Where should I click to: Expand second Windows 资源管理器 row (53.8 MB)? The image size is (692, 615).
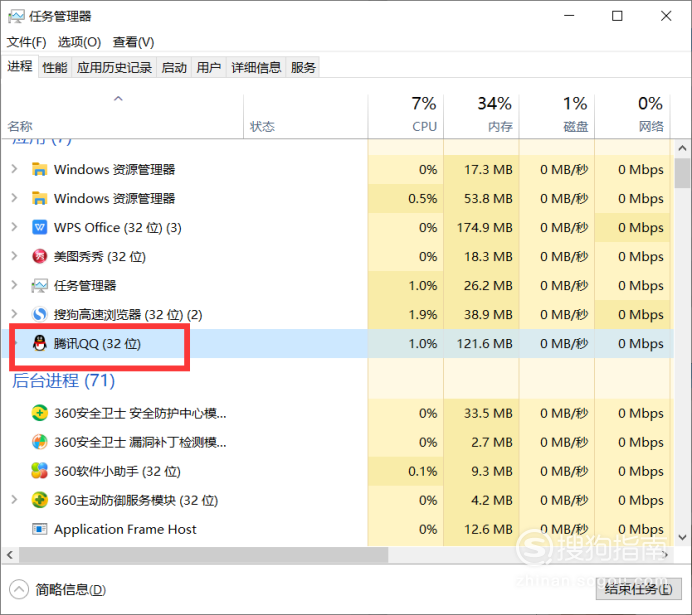[x=14, y=198]
